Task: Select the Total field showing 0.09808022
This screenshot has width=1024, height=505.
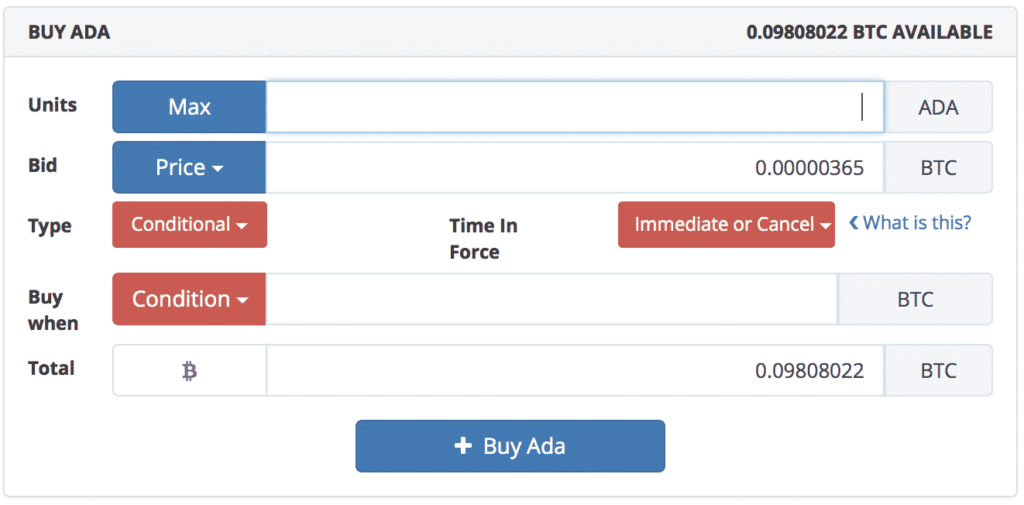Action: [x=575, y=370]
